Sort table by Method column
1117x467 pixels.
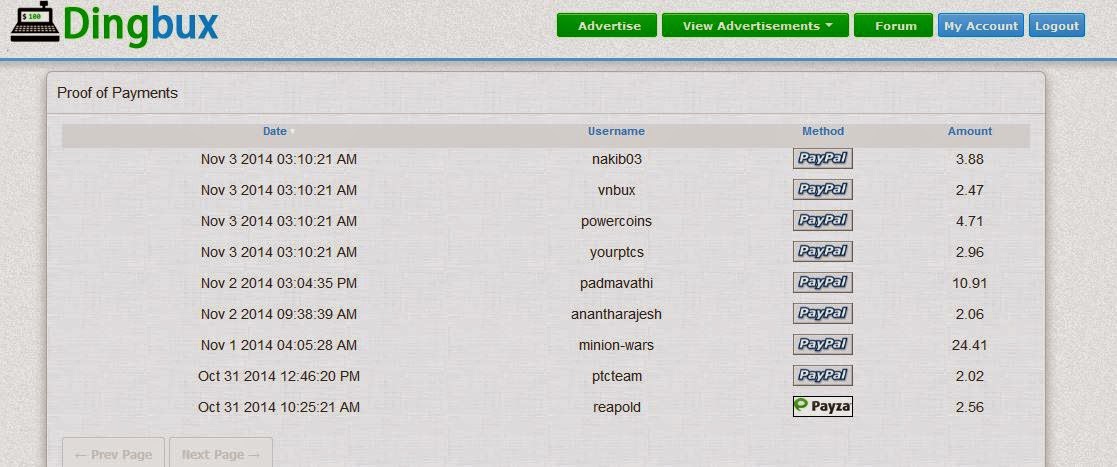(823, 131)
